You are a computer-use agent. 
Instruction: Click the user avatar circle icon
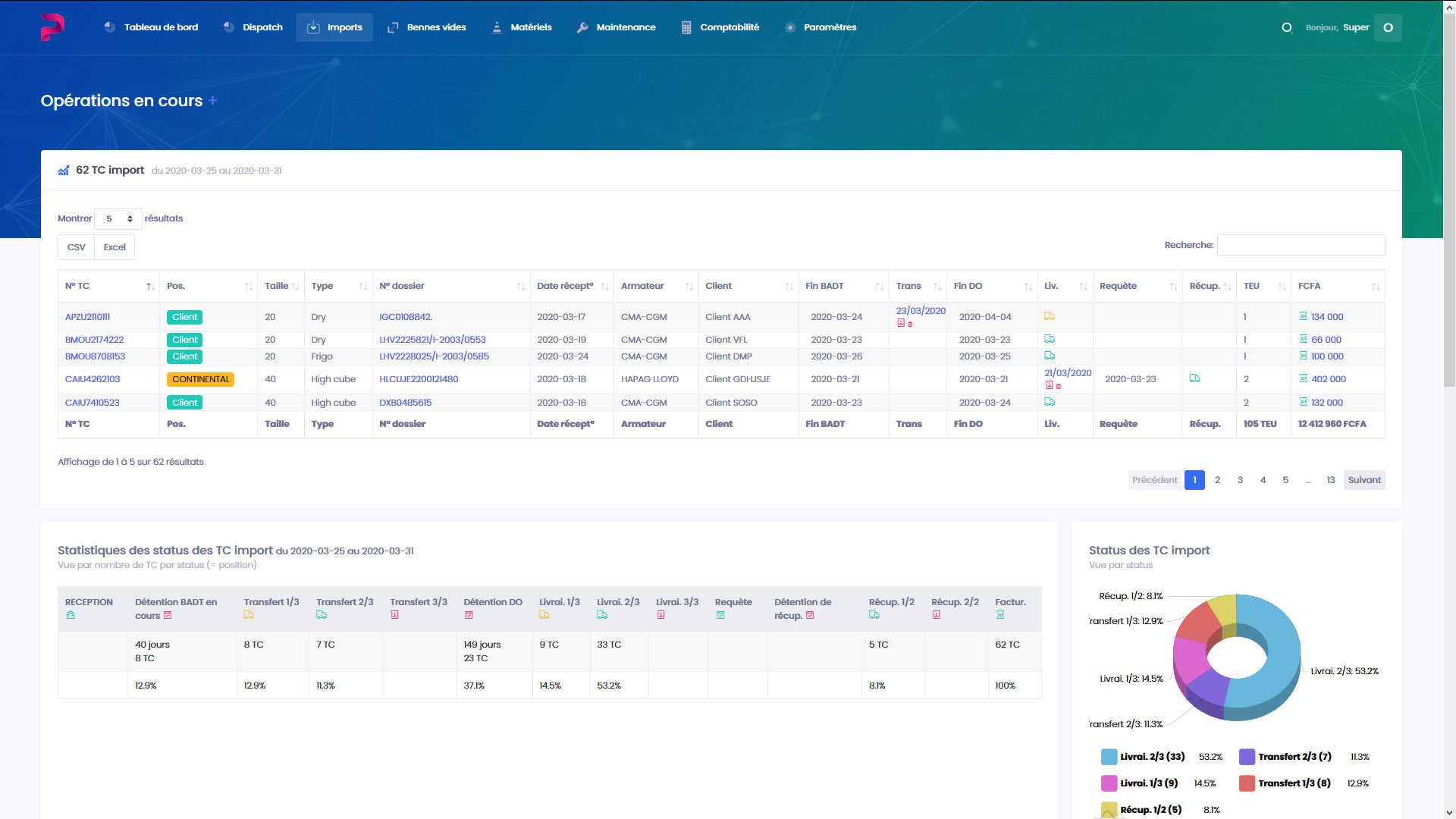tap(1388, 27)
